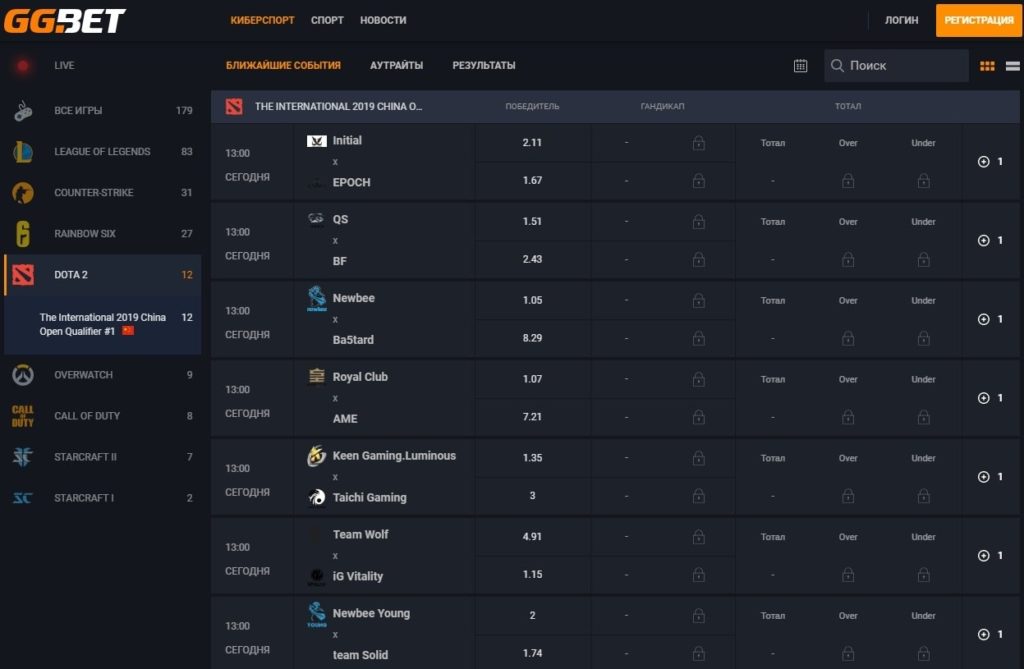The height and width of the screenshot is (669, 1024).
Task: Open Counter-Strike category
Action: click(103, 193)
